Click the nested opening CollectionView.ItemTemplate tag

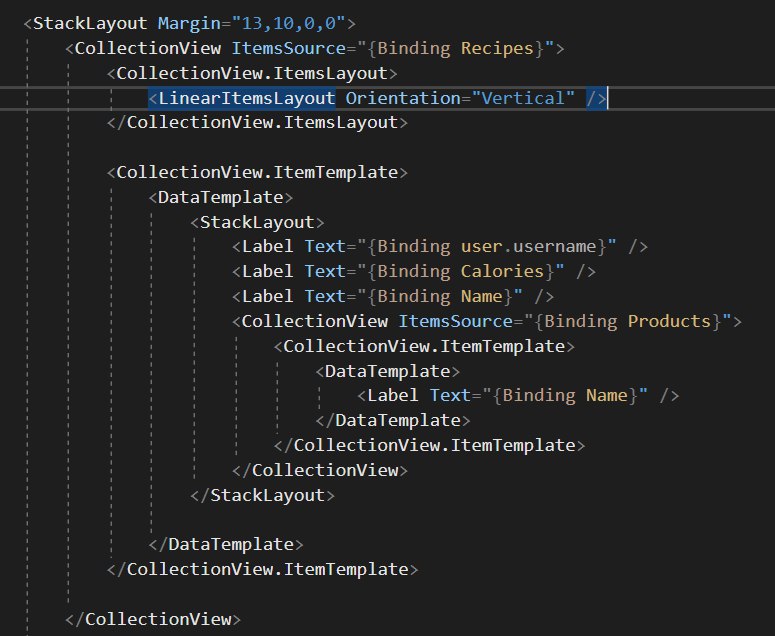tap(425, 346)
